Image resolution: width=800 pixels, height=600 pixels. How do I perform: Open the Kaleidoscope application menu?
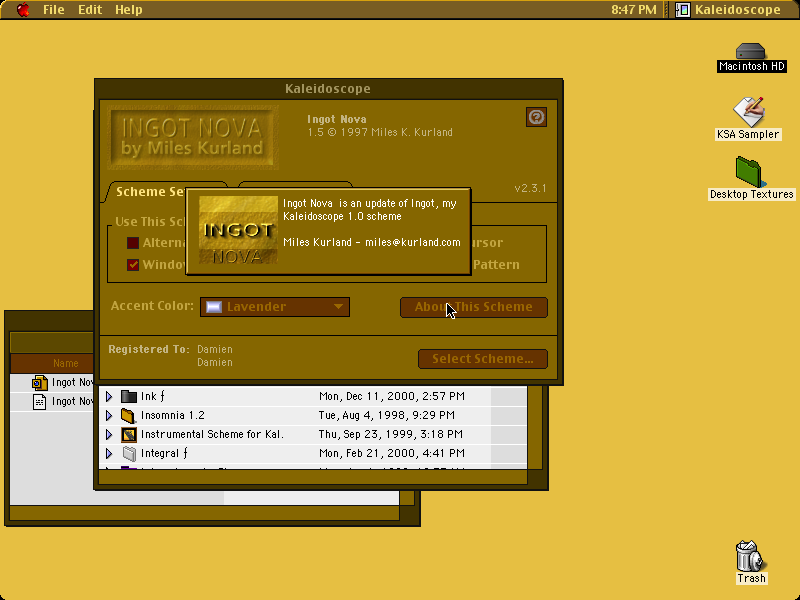pyautogui.click(x=728, y=10)
